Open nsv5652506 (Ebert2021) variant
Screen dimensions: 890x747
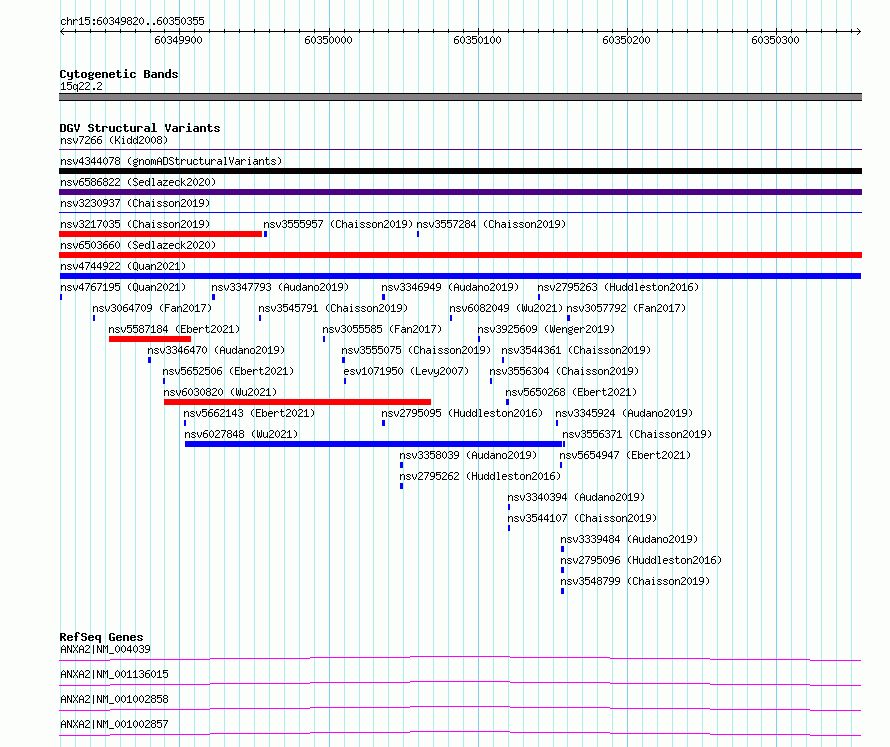pos(228,371)
